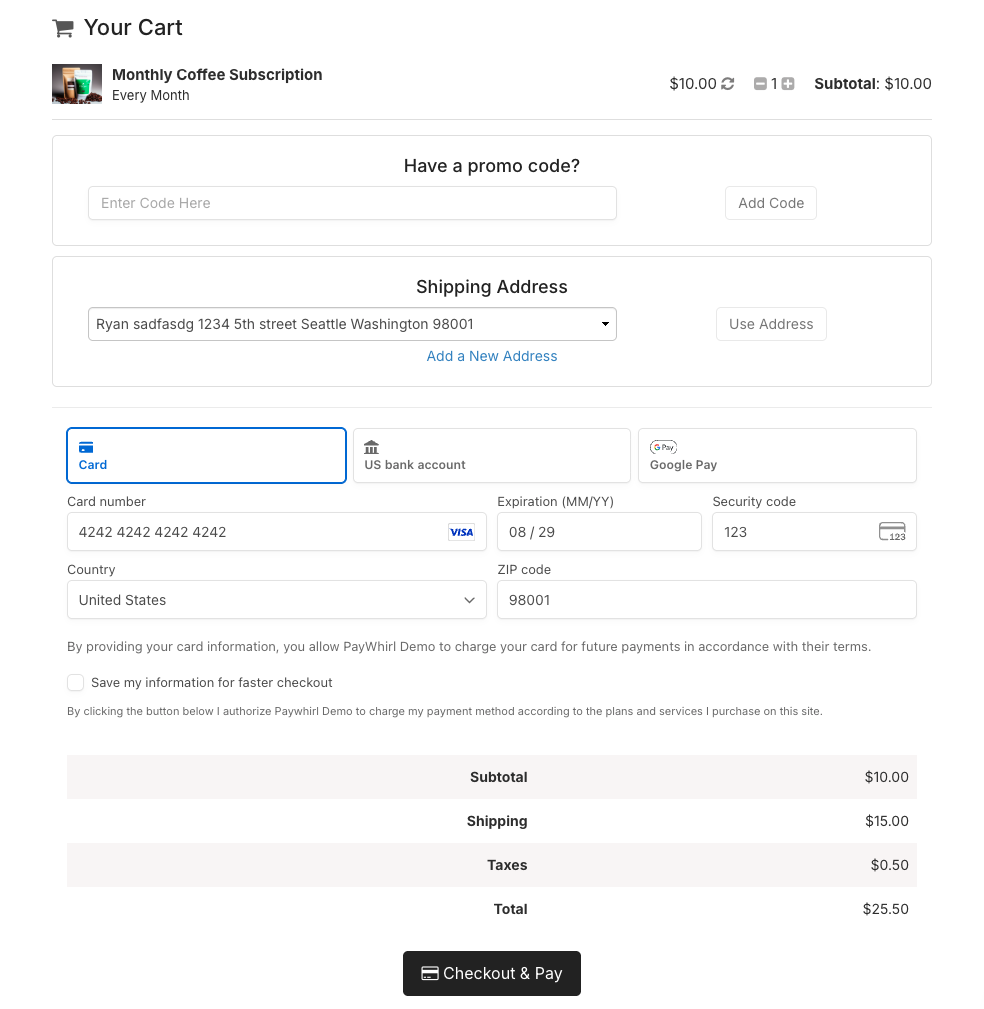Follow the Add a New Address link
Image resolution: width=984 pixels, height=1009 pixels.
pos(492,356)
